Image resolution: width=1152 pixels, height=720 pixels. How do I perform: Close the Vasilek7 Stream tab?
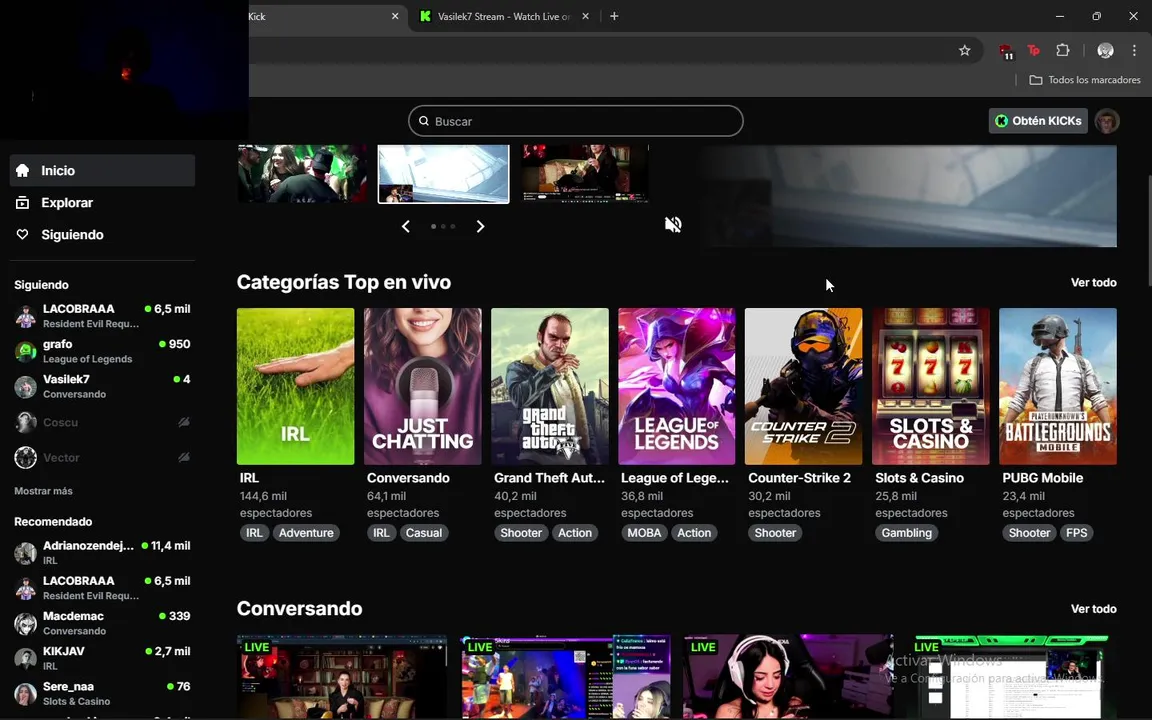pos(586,16)
